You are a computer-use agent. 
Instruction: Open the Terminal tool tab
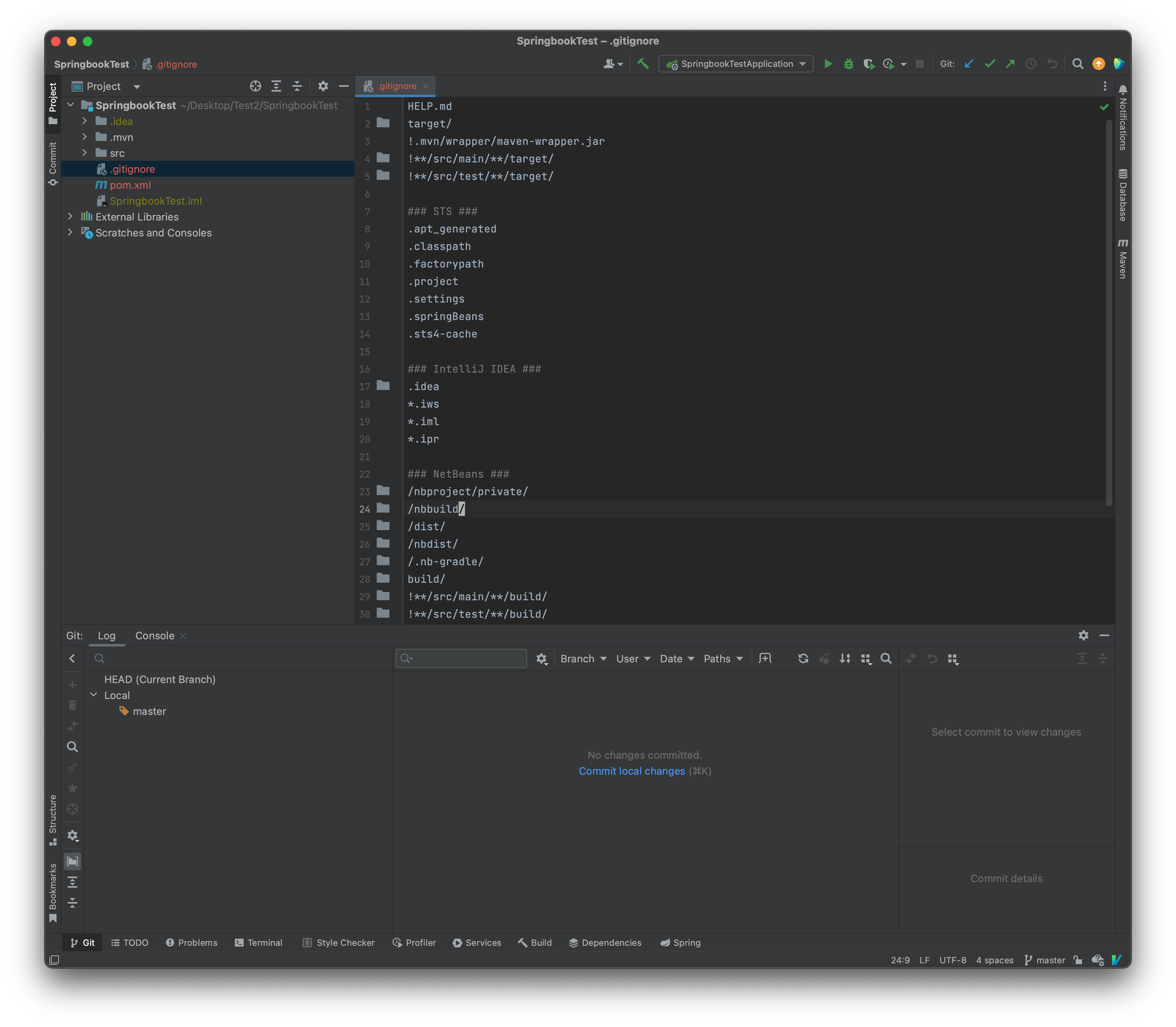(x=258, y=943)
